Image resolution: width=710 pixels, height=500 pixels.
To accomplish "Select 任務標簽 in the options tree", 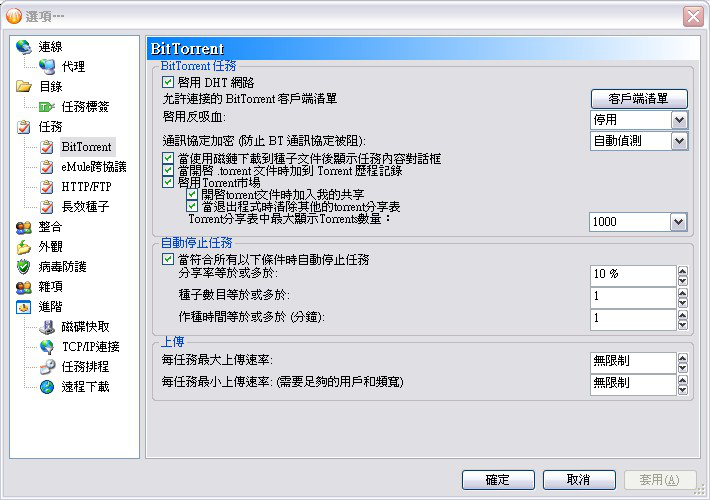I will (x=86, y=107).
